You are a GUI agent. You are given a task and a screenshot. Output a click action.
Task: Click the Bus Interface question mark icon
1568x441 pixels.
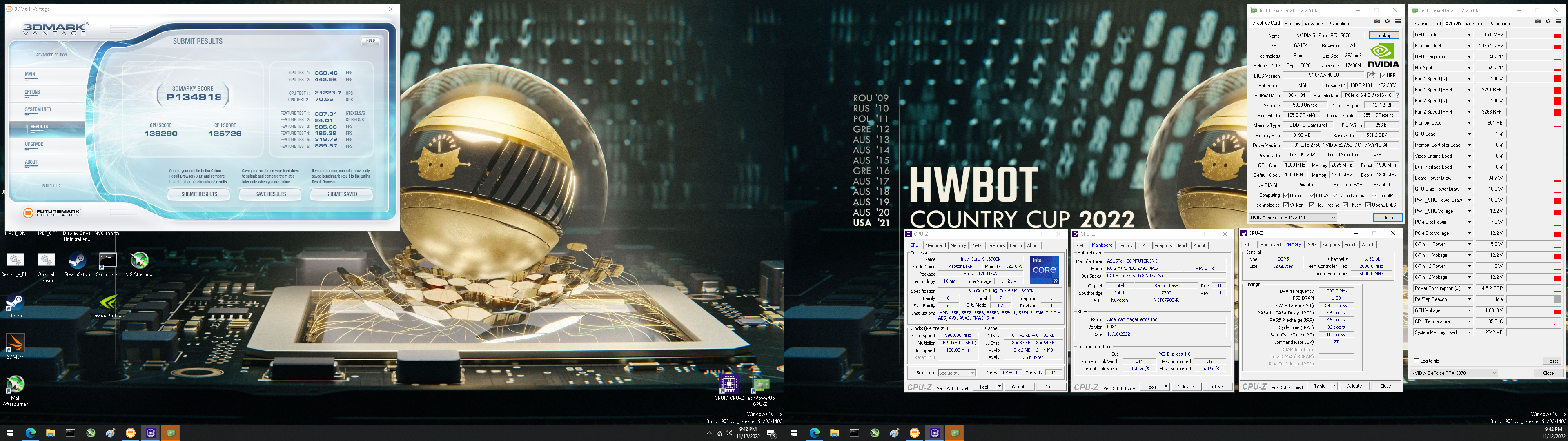(x=1398, y=95)
